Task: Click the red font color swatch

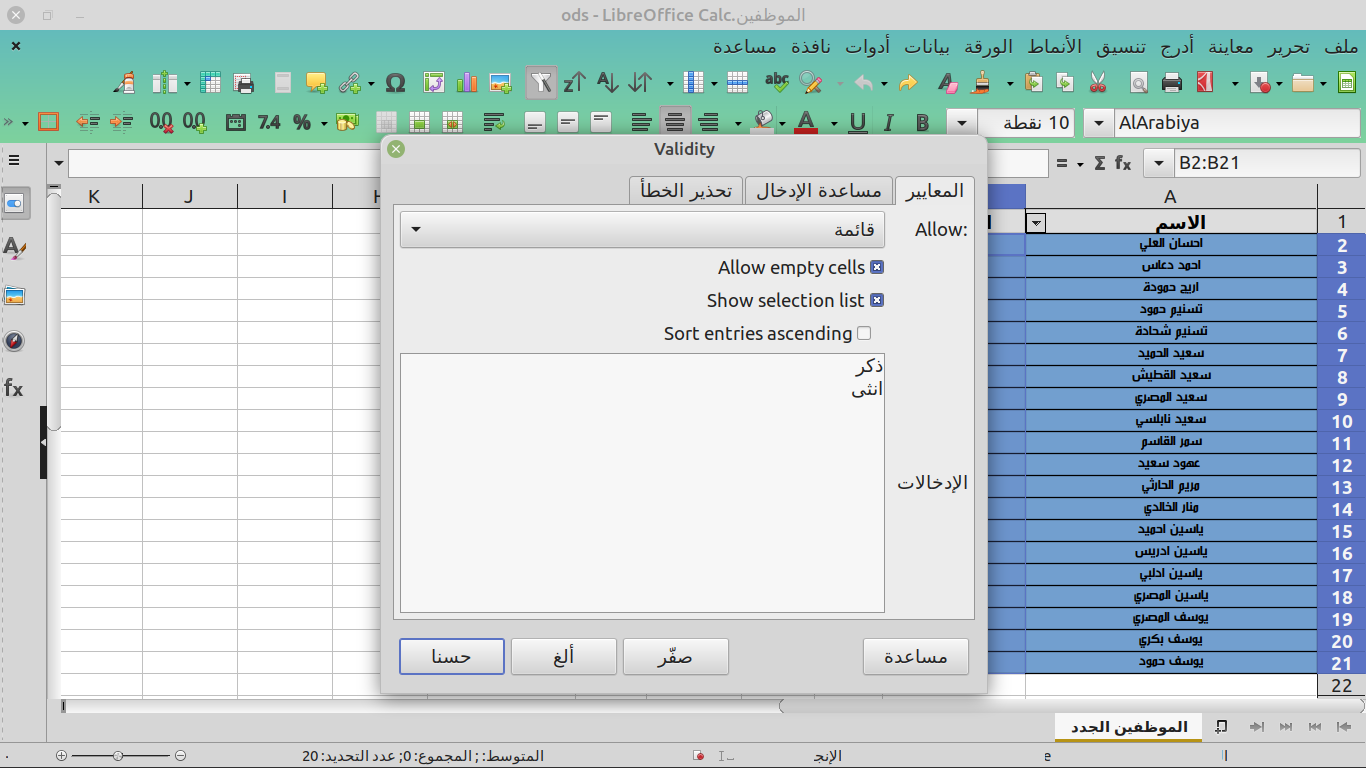Action: (x=806, y=123)
